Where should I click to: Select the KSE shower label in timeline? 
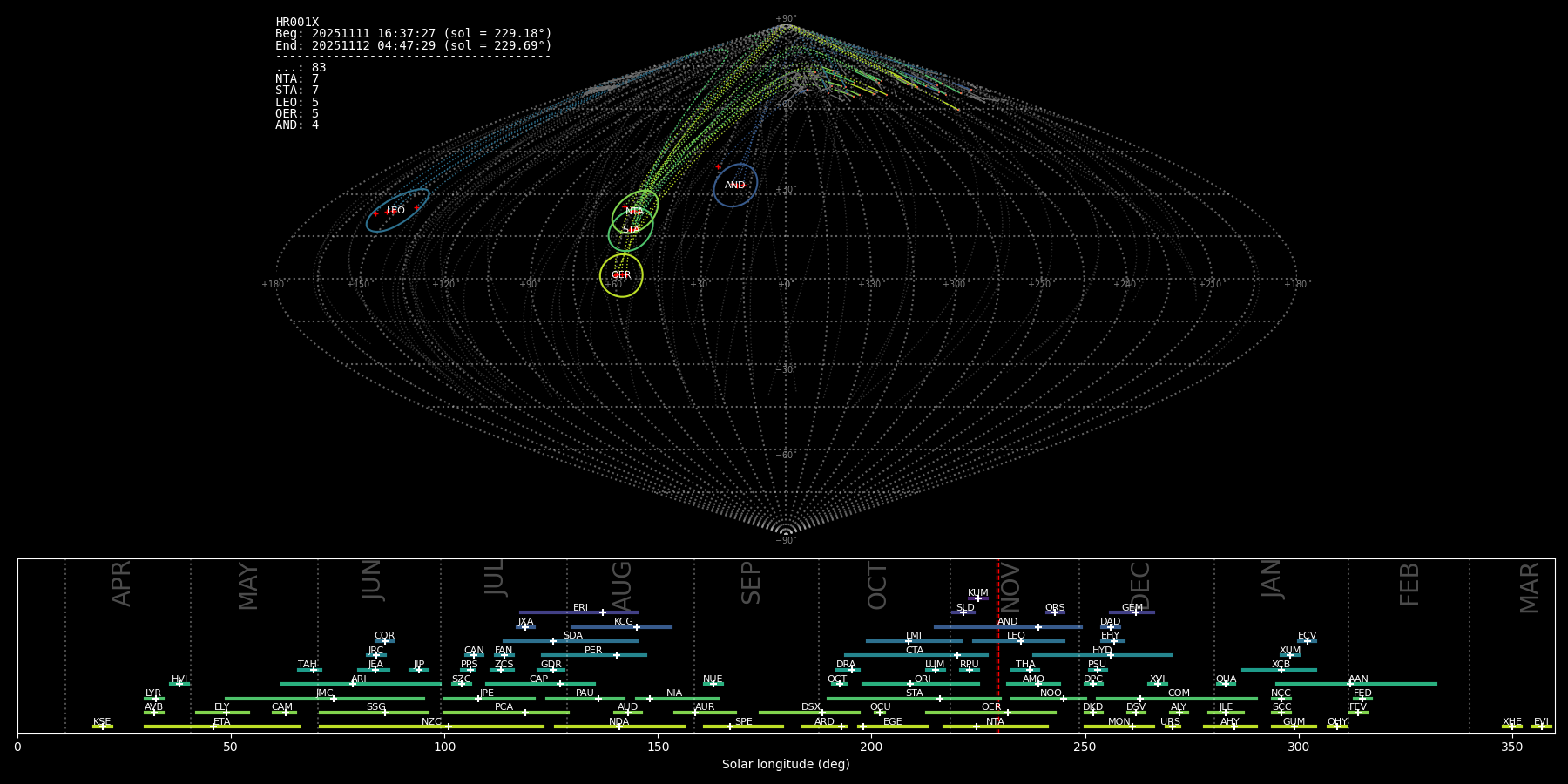tap(102, 722)
